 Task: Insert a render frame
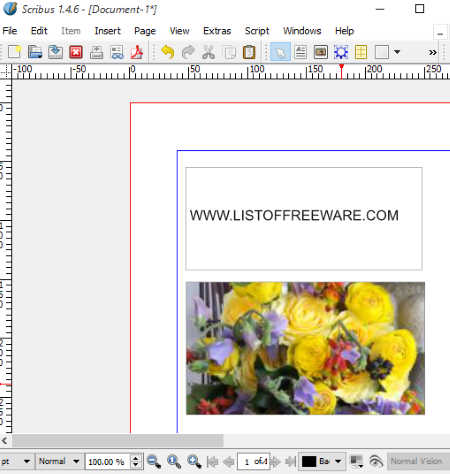[341, 52]
